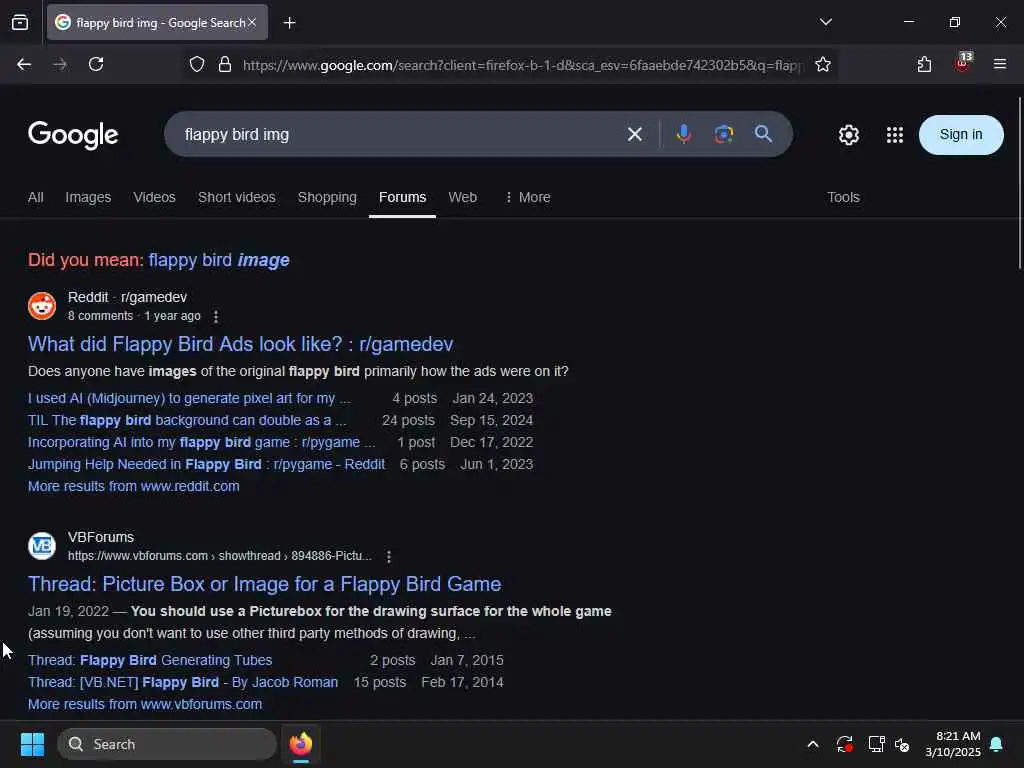This screenshot has width=1024, height=768.
Task: Click the page's vertical scrollbar thumb
Action: [1019, 183]
